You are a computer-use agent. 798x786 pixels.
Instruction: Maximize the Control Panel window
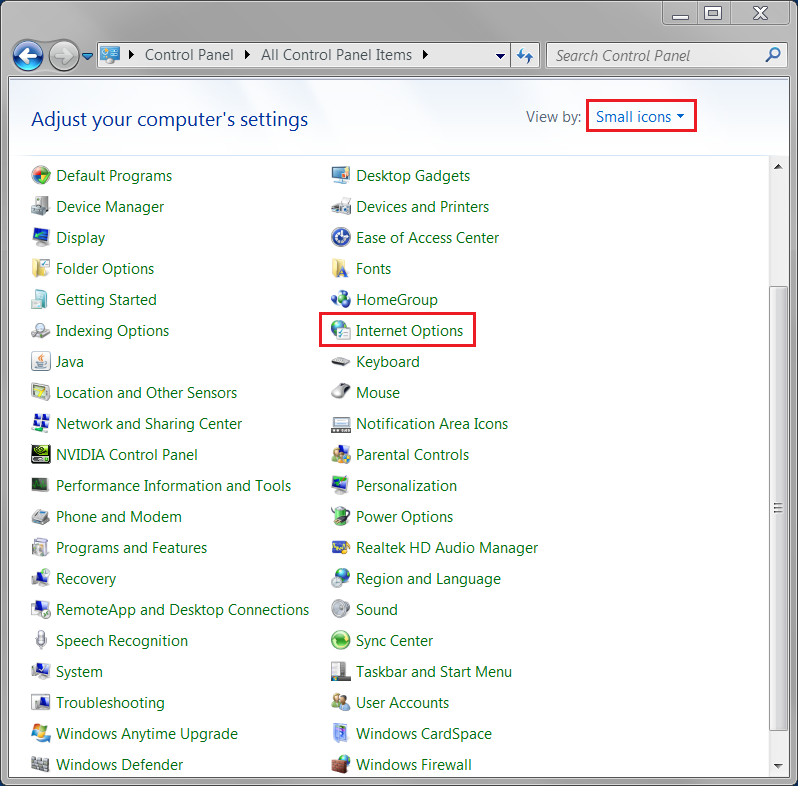tap(713, 13)
